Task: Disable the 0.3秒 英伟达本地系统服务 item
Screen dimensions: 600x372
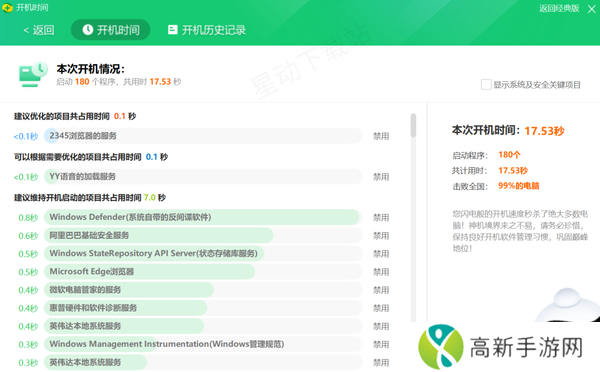Action: click(x=381, y=362)
